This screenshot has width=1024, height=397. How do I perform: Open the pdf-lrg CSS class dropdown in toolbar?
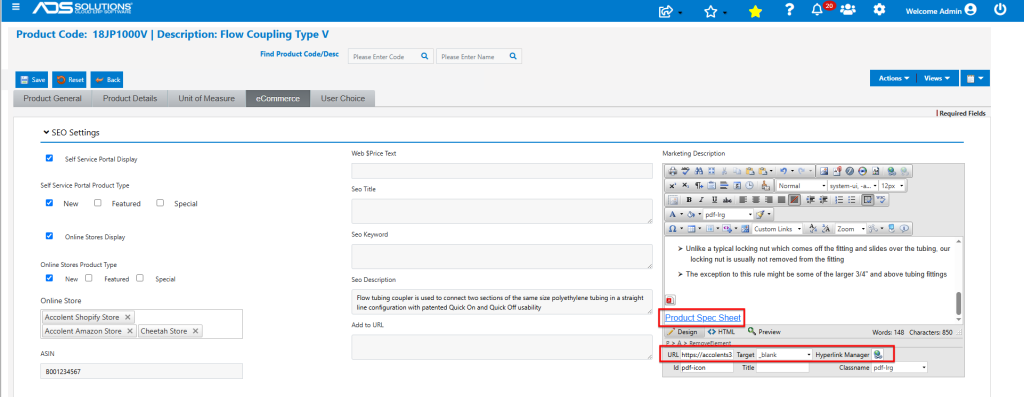click(728, 214)
